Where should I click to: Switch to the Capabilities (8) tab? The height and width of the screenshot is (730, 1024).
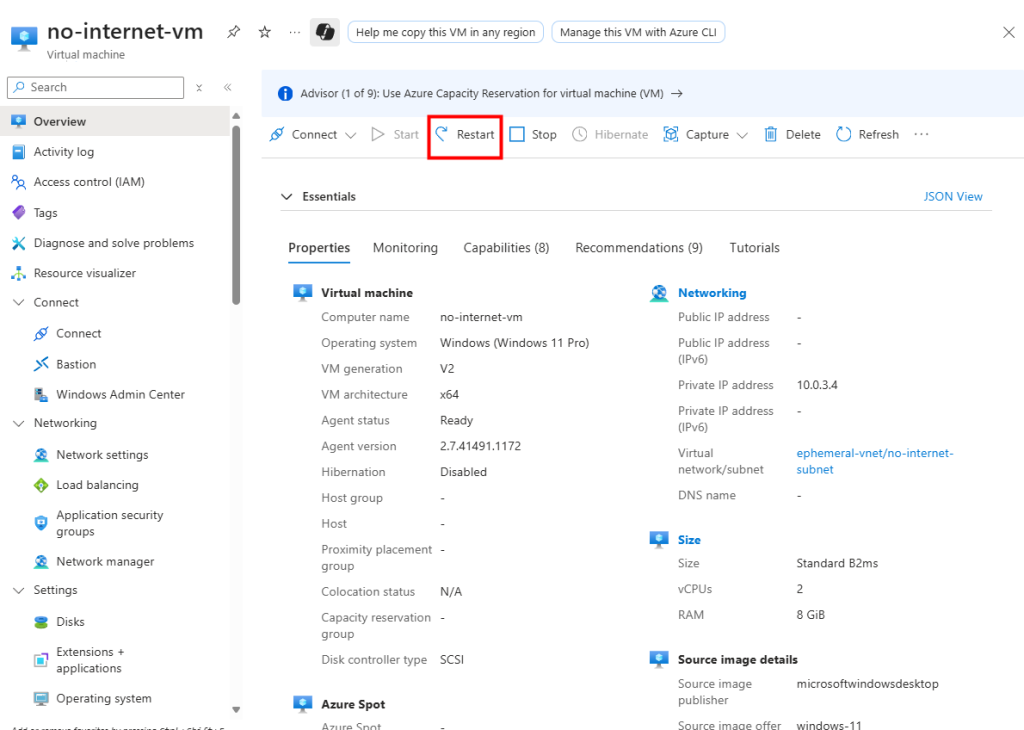(506, 247)
